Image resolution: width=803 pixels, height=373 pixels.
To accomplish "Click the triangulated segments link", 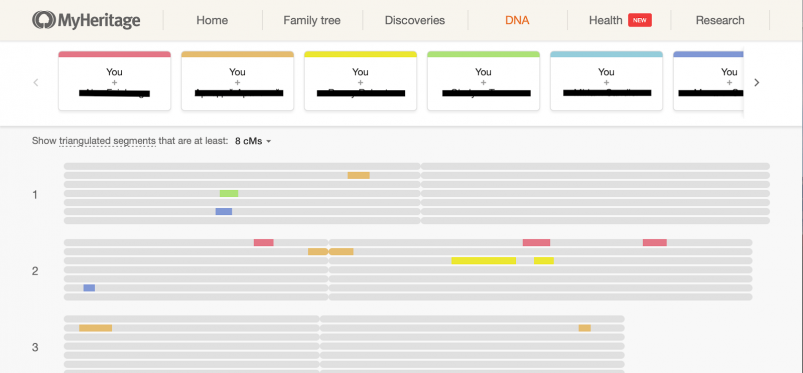I will click(108, 141).
